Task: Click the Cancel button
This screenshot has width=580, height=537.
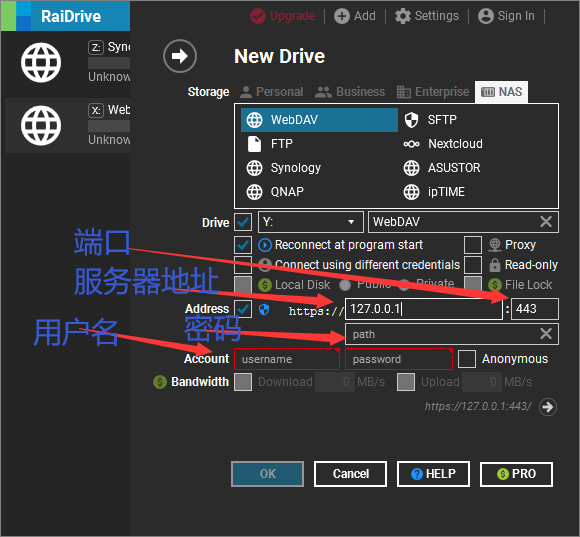Action: [350, 474]
